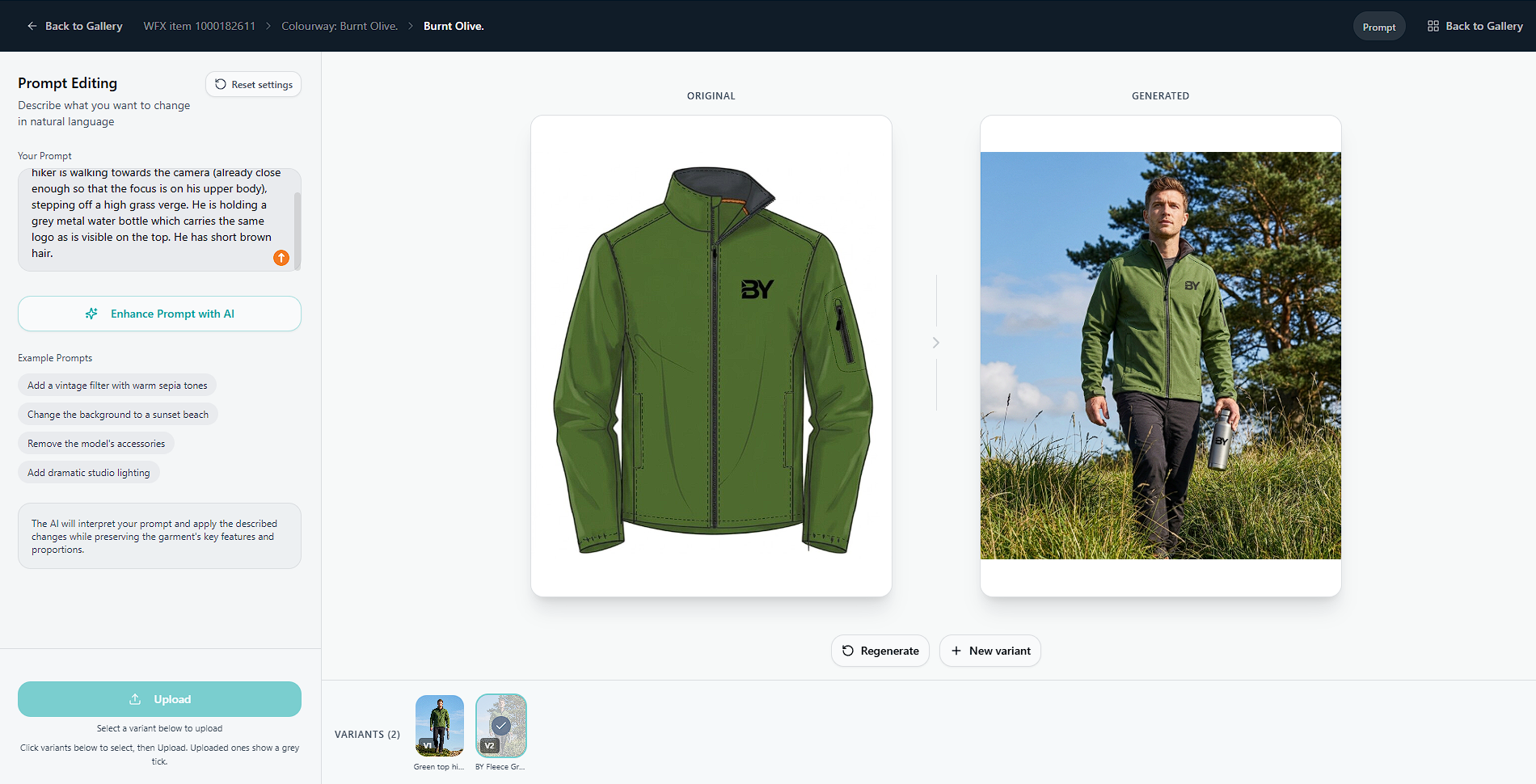The height and width of the screenshot is (784, 1536).
Task: Select variant V1 thumbnail 'Green top hi...'
Action: coord(440,725)
